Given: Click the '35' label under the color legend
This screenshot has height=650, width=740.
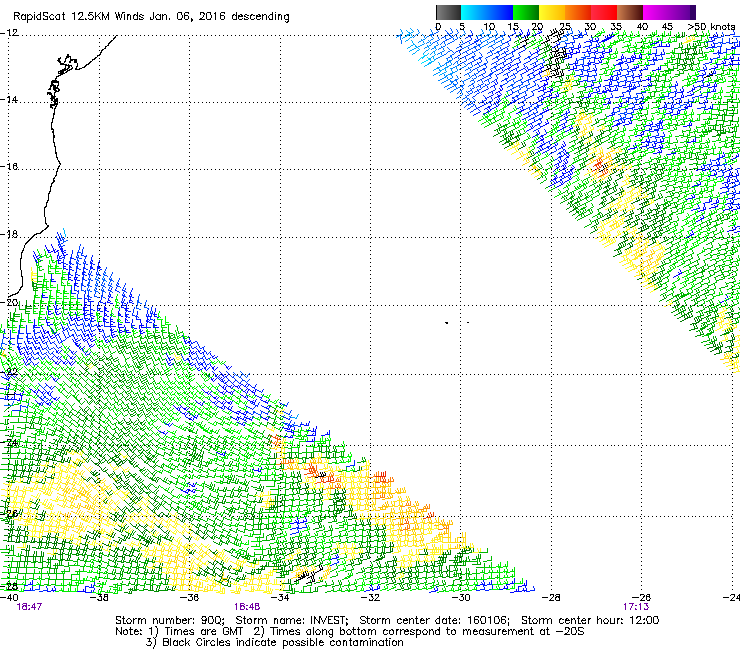Looking at the screenshot, I should 616,27.
